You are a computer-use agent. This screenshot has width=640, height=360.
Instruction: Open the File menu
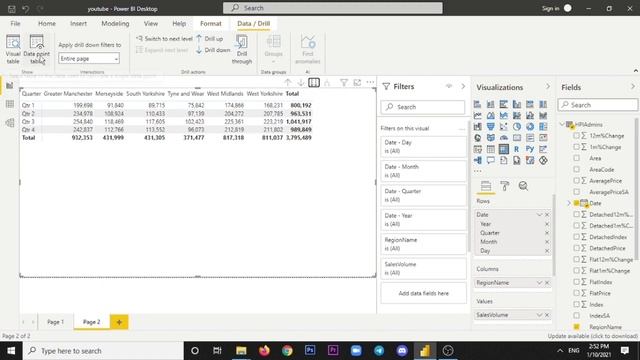click(x=15, y=24)
